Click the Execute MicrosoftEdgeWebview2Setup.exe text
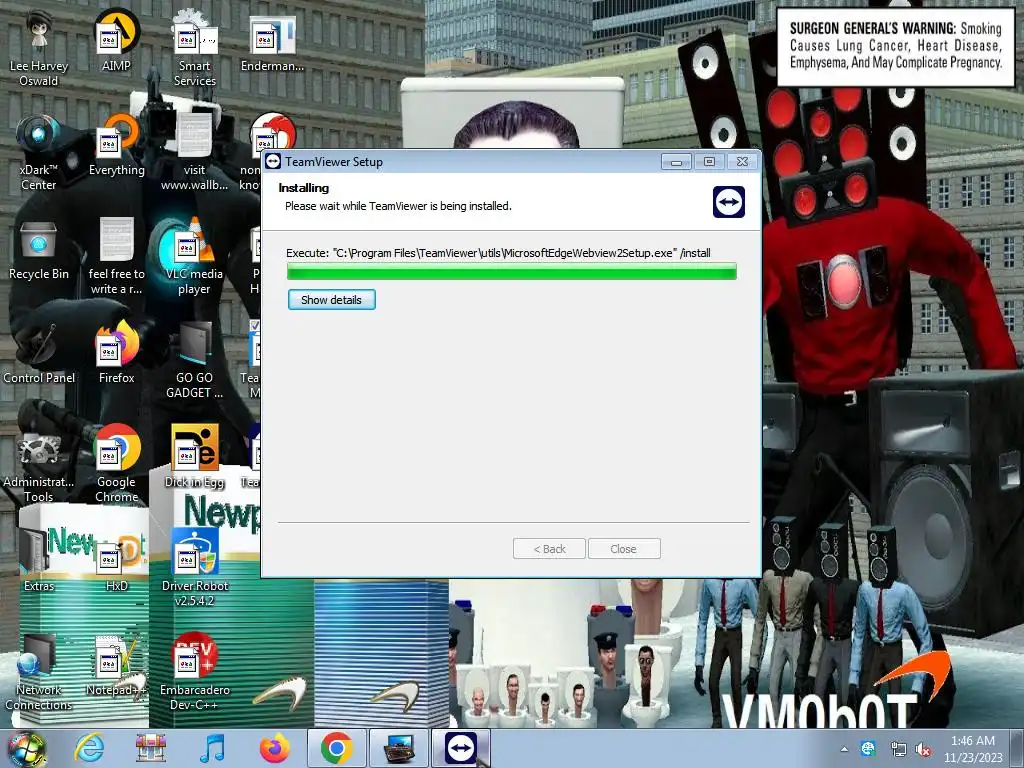 tap(498, 253)
